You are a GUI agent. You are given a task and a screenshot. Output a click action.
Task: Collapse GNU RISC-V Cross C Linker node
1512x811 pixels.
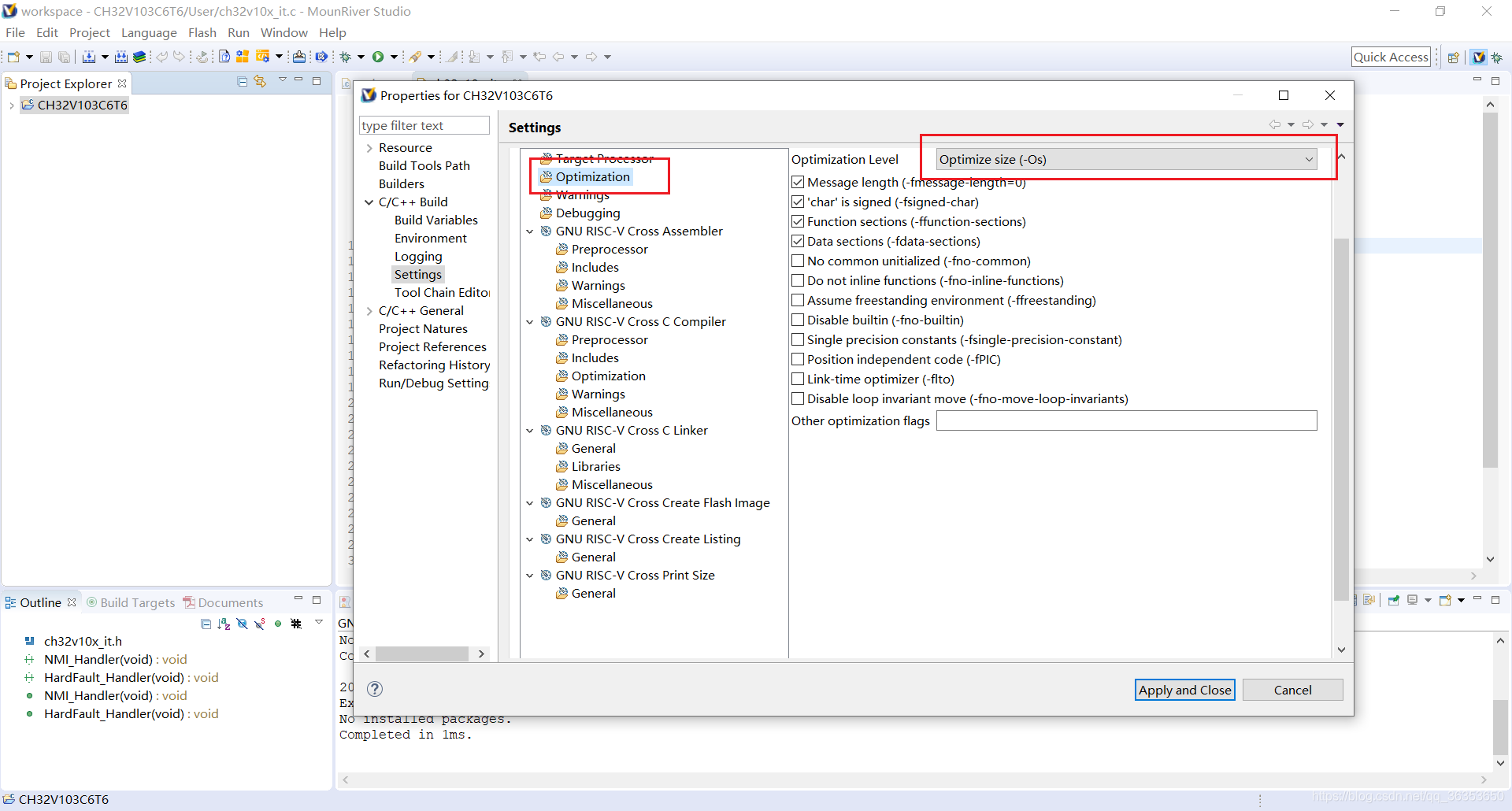click(x=530, y=431)
